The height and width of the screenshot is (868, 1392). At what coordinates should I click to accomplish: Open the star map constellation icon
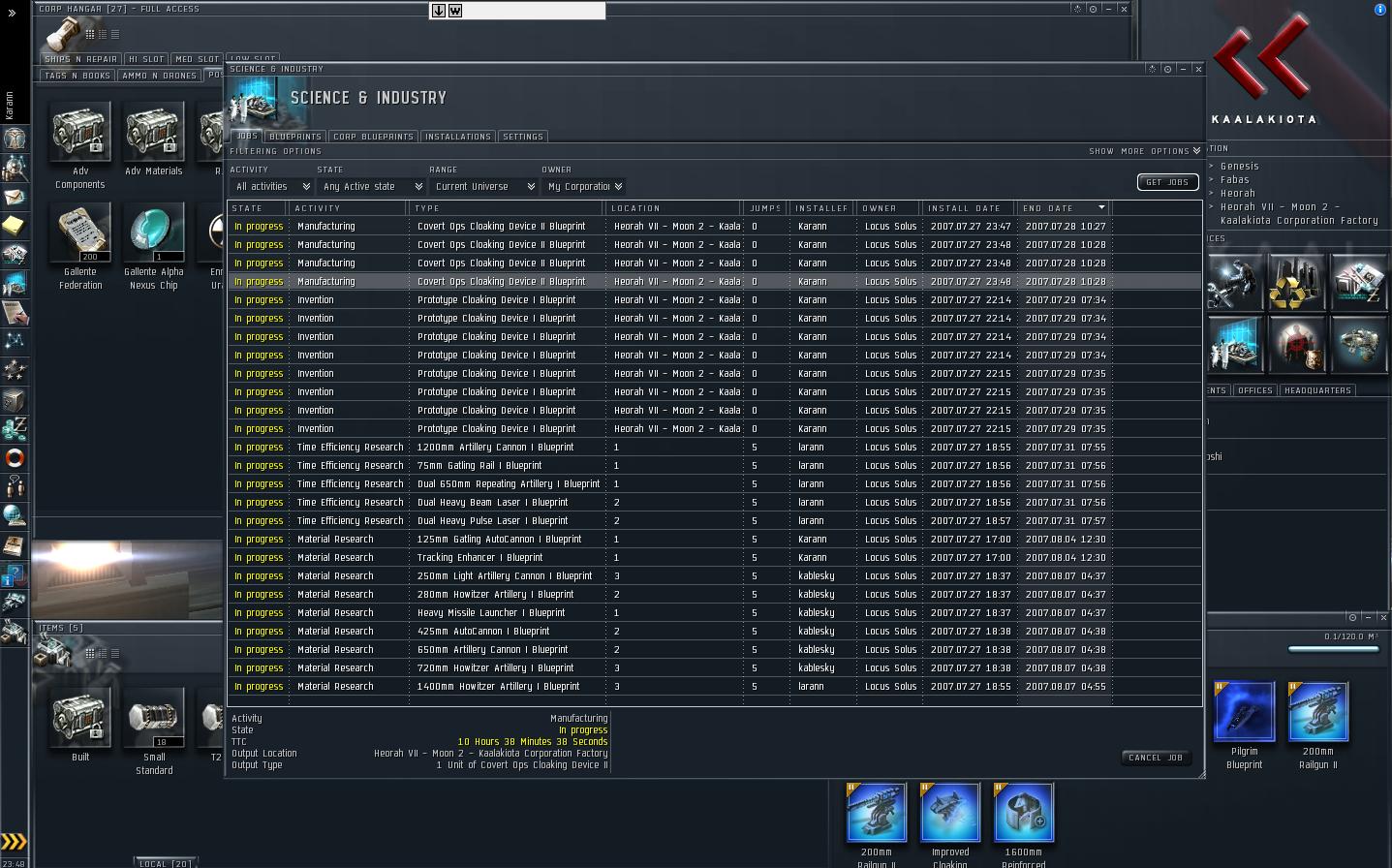click(x=14, y=341)
